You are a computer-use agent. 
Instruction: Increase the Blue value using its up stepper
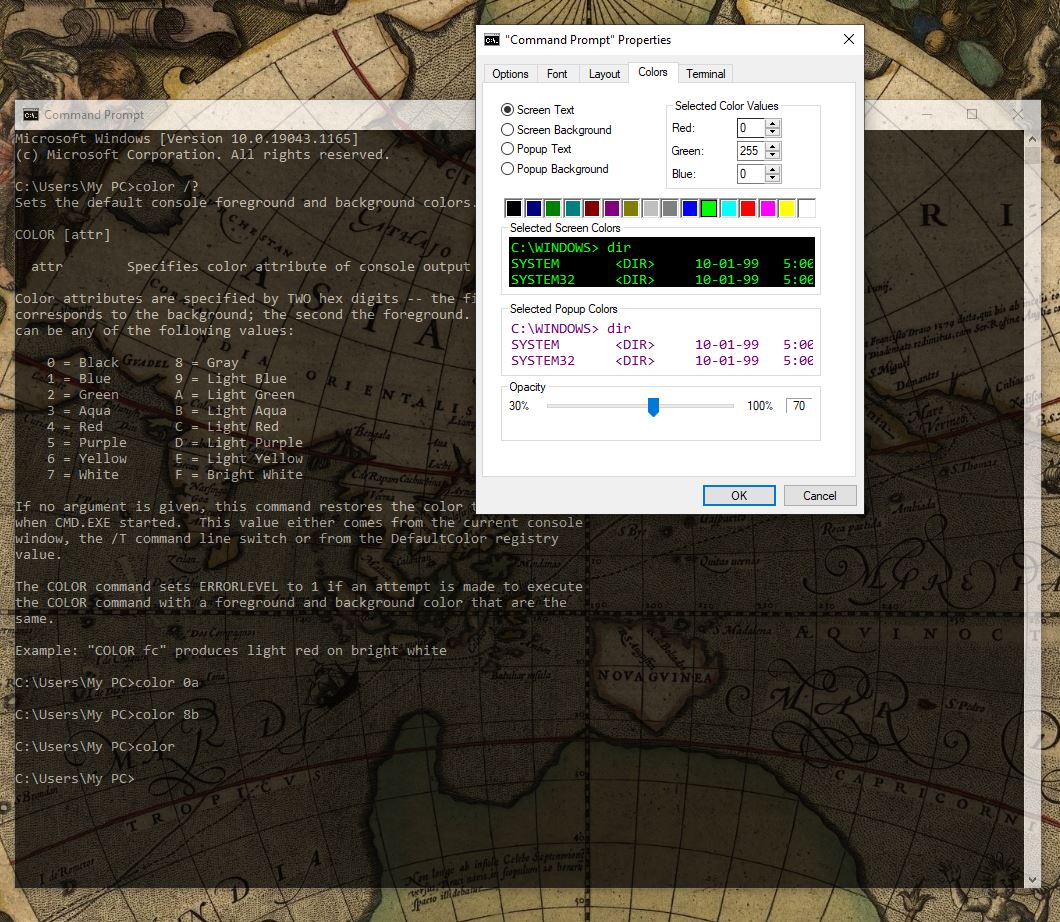772,169
